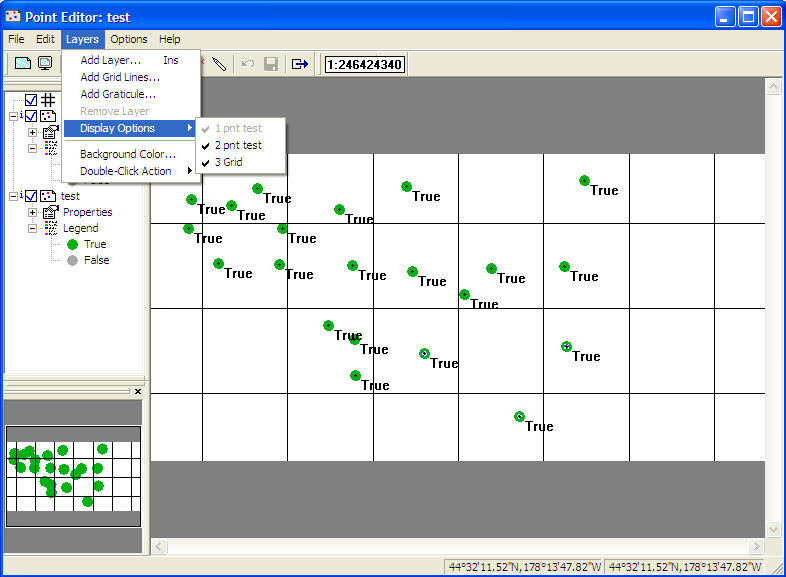Collapse the upper point layer node
786x577 pixels.
coord(14,117)
